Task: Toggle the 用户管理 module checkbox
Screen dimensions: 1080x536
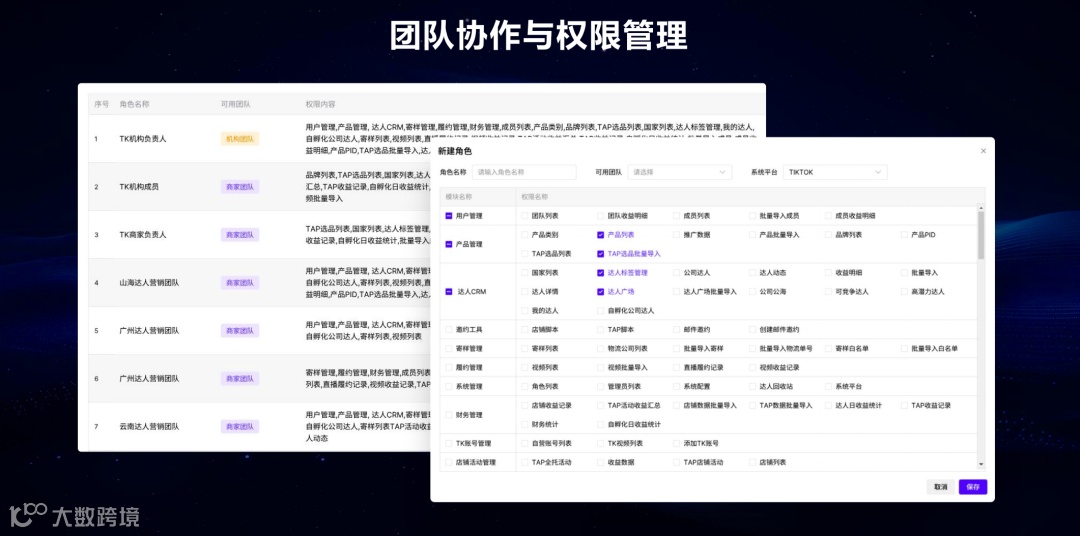Action: click(x=448, y=216)
